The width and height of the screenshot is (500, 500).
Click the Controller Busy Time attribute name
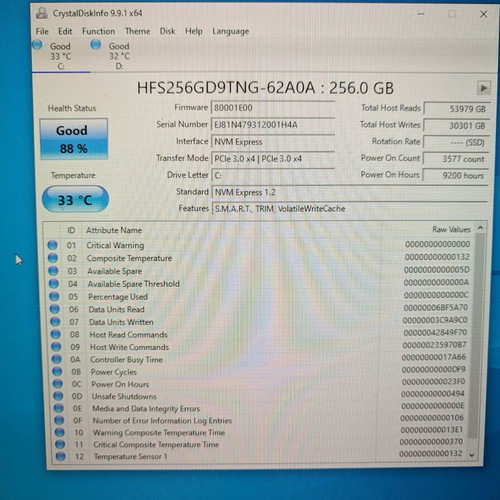click(127, 359)
